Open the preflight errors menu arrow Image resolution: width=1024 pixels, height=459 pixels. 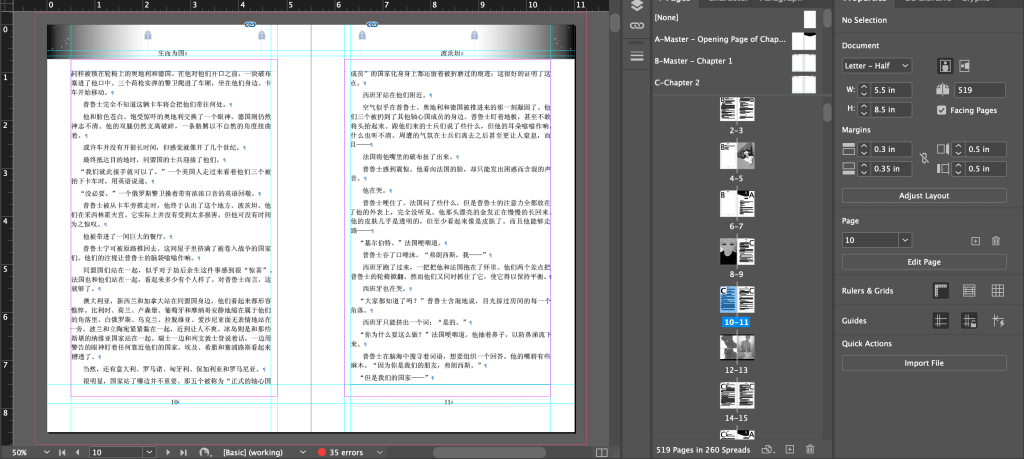tap(378, 452)
